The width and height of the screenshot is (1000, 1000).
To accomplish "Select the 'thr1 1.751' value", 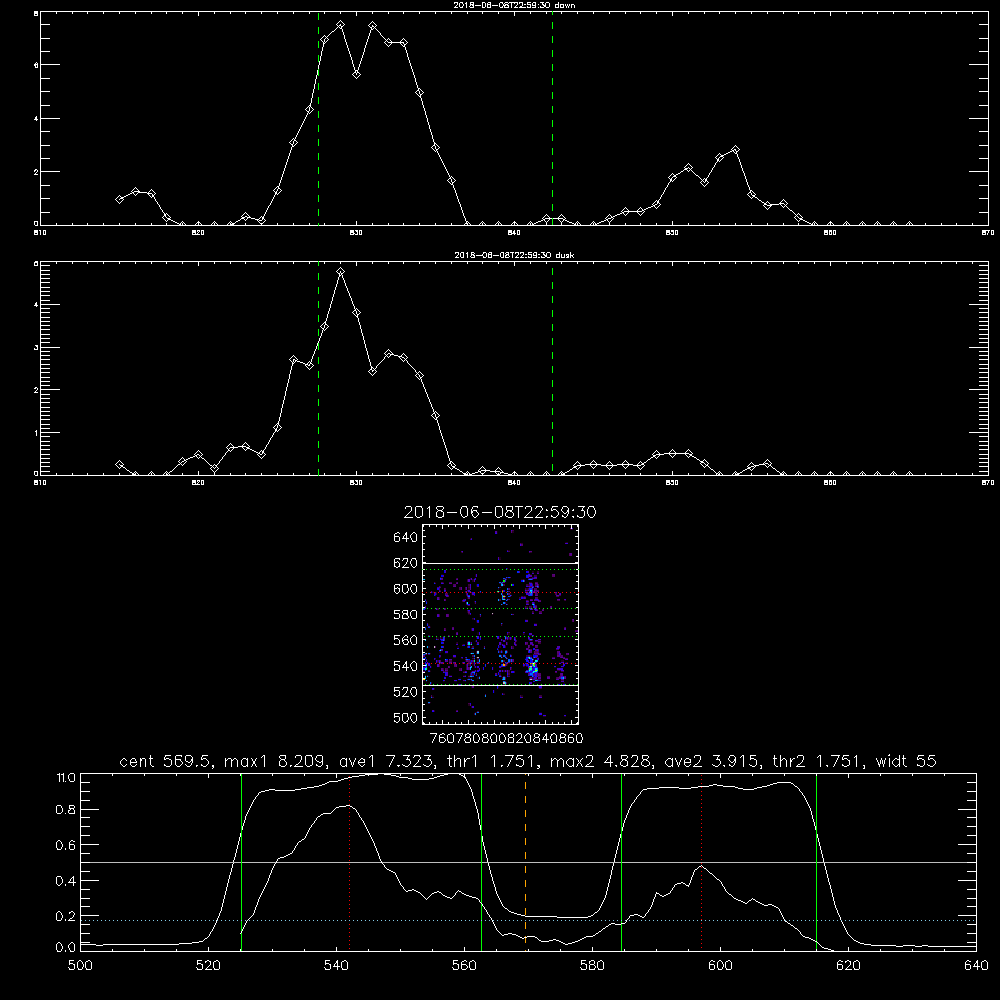I will click(494, 761).
